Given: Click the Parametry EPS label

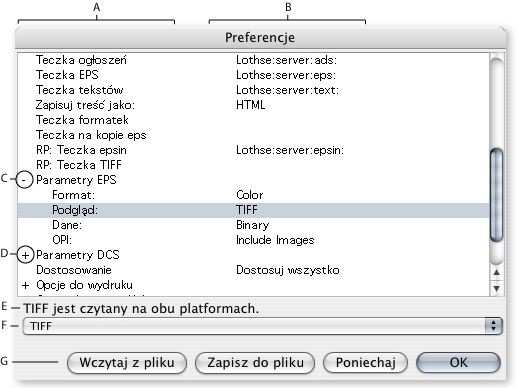Looking at the screenshot, I should [76, 180].
